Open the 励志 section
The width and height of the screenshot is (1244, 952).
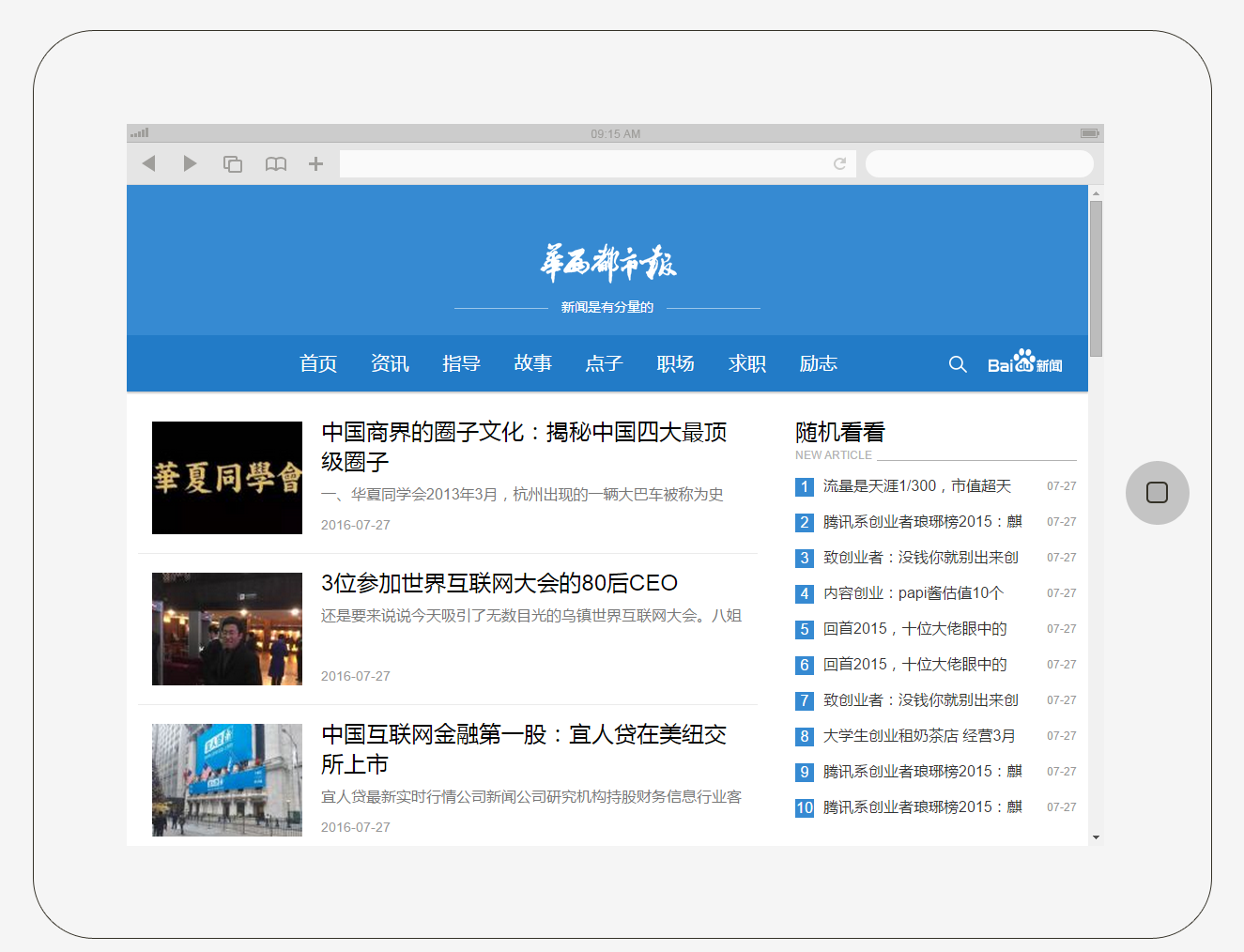pos(818,364)
